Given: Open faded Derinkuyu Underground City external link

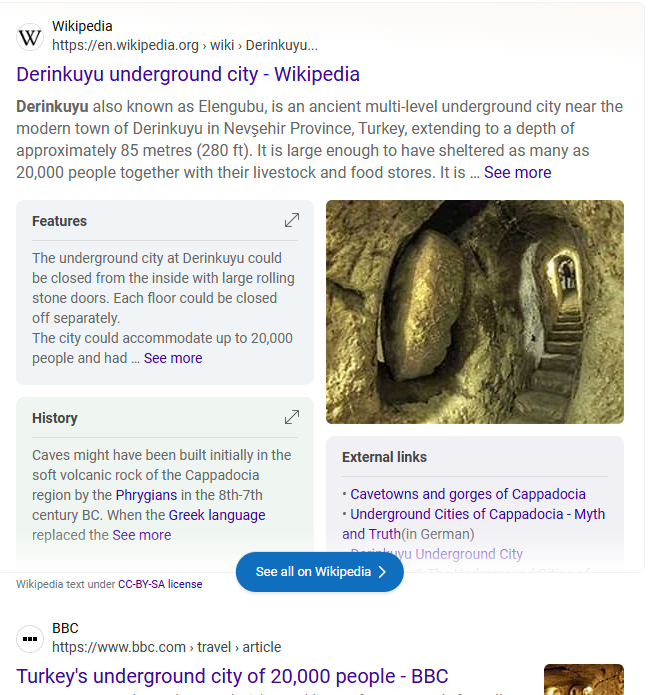Looking at the screenshot, I should pos(437,554).
